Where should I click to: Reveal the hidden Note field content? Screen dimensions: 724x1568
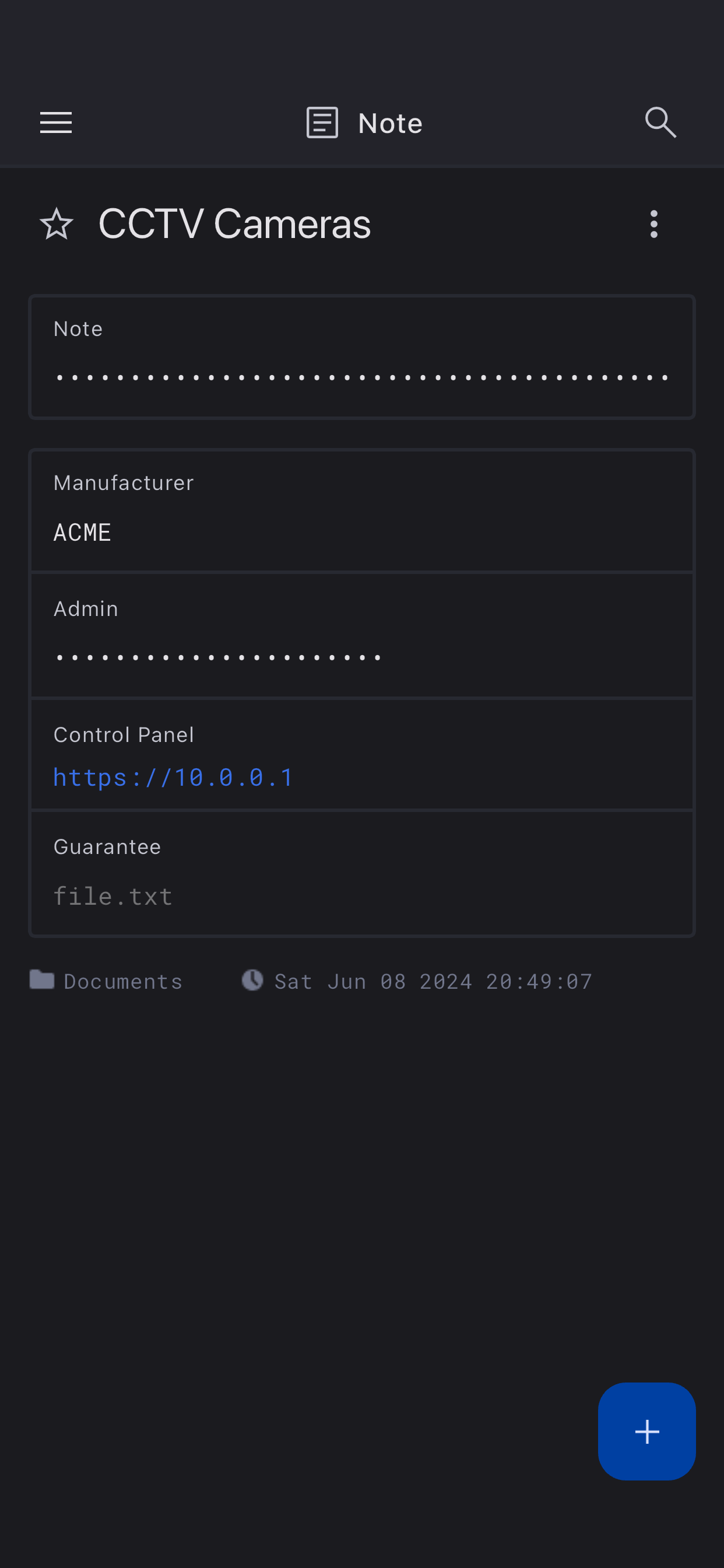[x=362, y=378]
